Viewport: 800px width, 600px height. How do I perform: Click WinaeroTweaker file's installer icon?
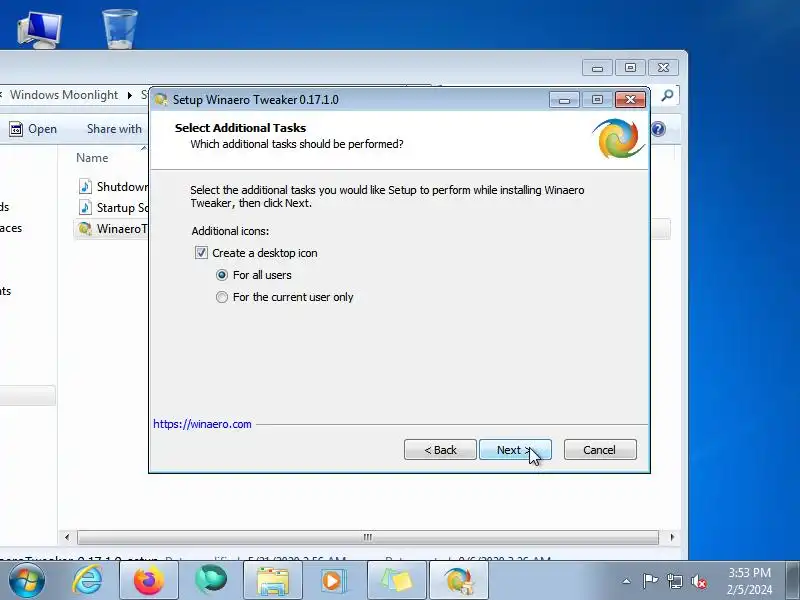(85, 229)
